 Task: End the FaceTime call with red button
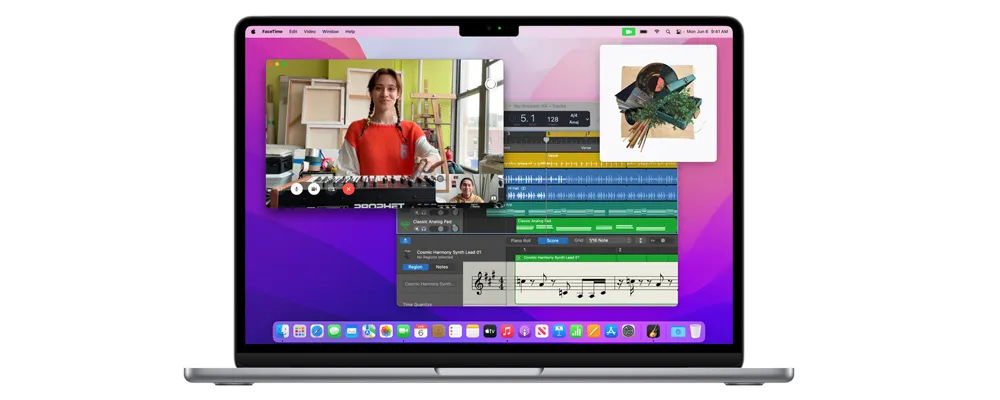[x=348, y=188]
